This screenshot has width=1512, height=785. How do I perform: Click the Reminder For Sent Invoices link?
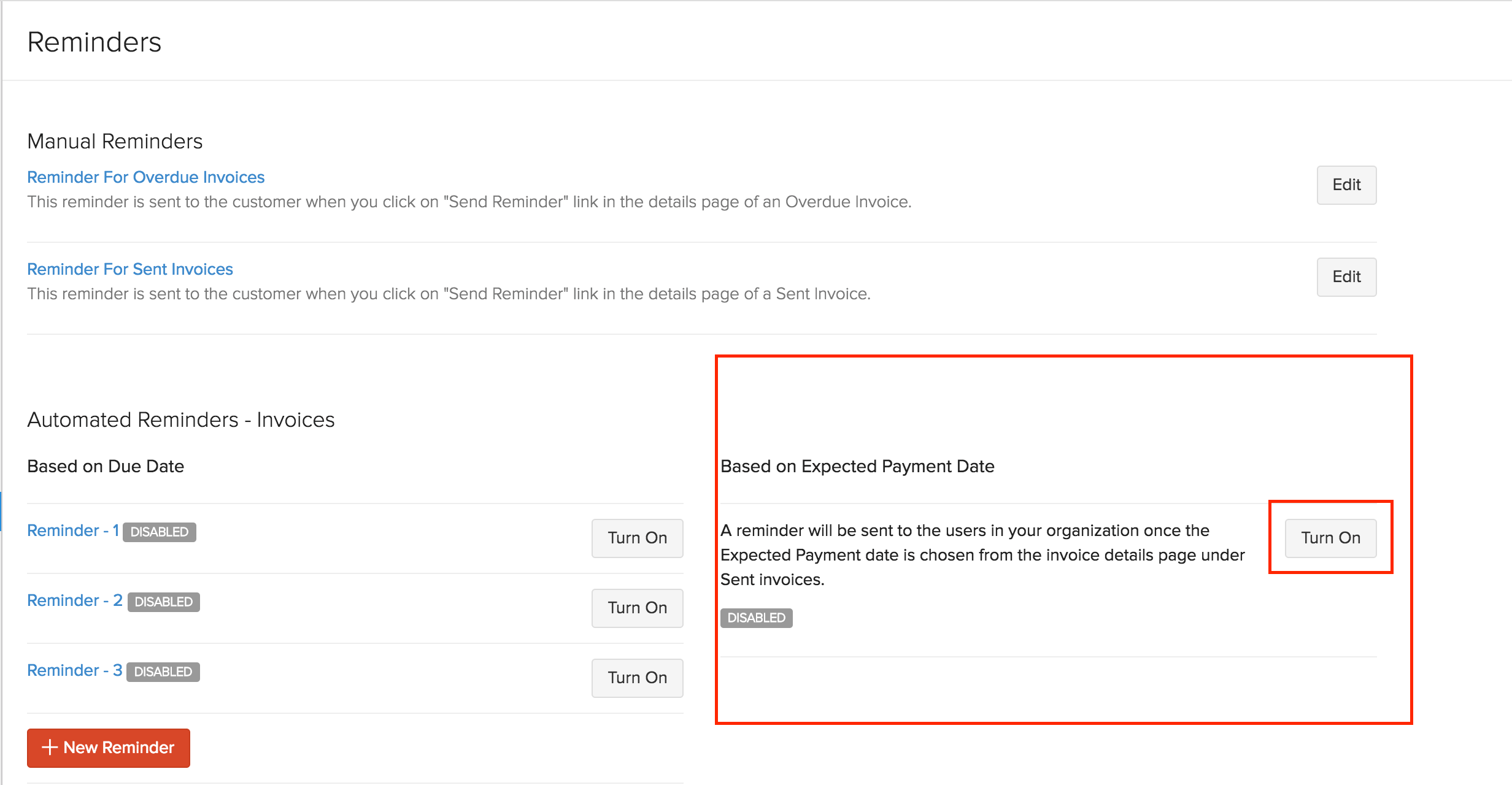pyautogui.click(x=130, y=269)
